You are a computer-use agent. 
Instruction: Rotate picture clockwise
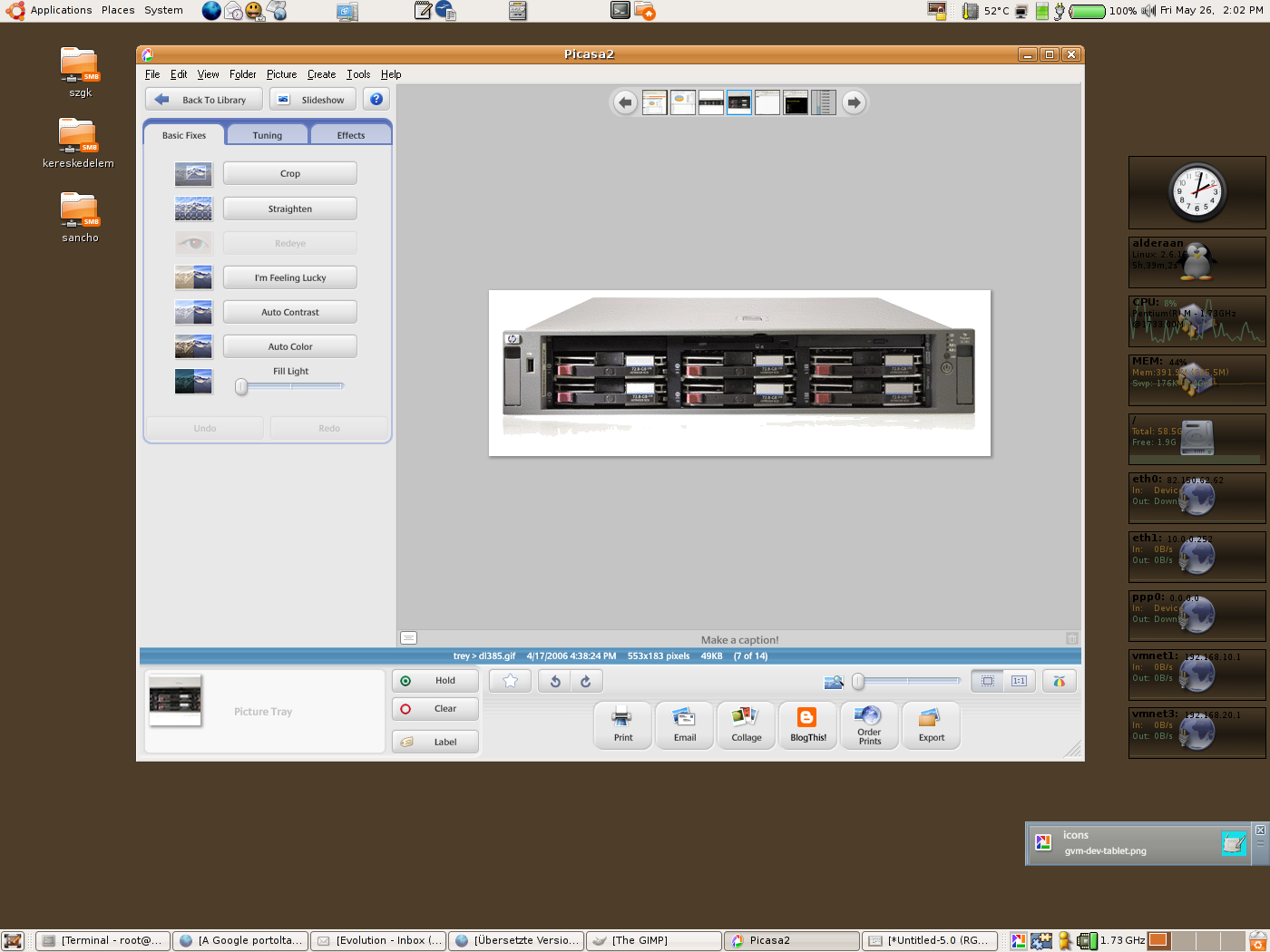tap(586, 681)
